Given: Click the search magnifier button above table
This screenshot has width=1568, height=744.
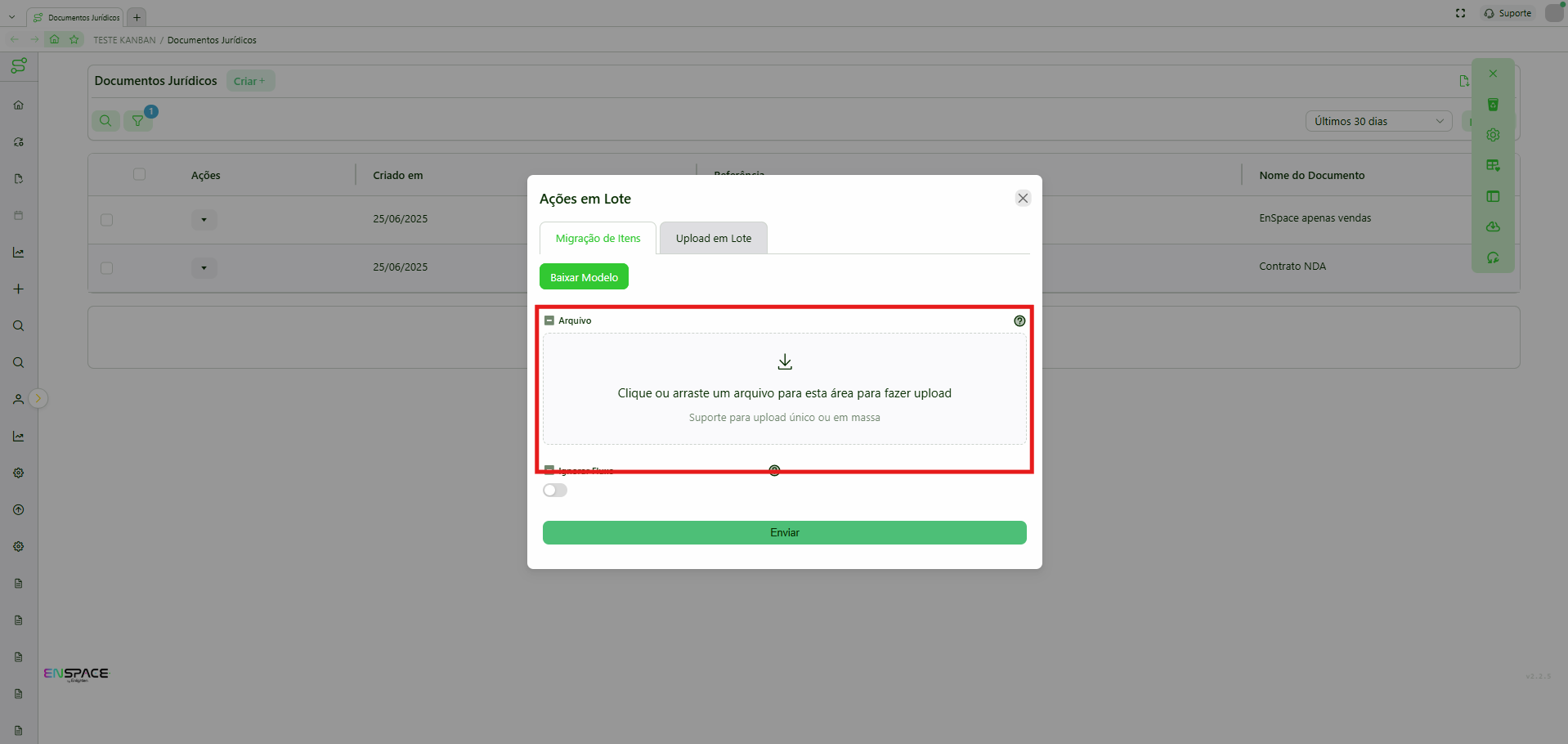Looking at the screenshot, I should click(x=105, y=121).
